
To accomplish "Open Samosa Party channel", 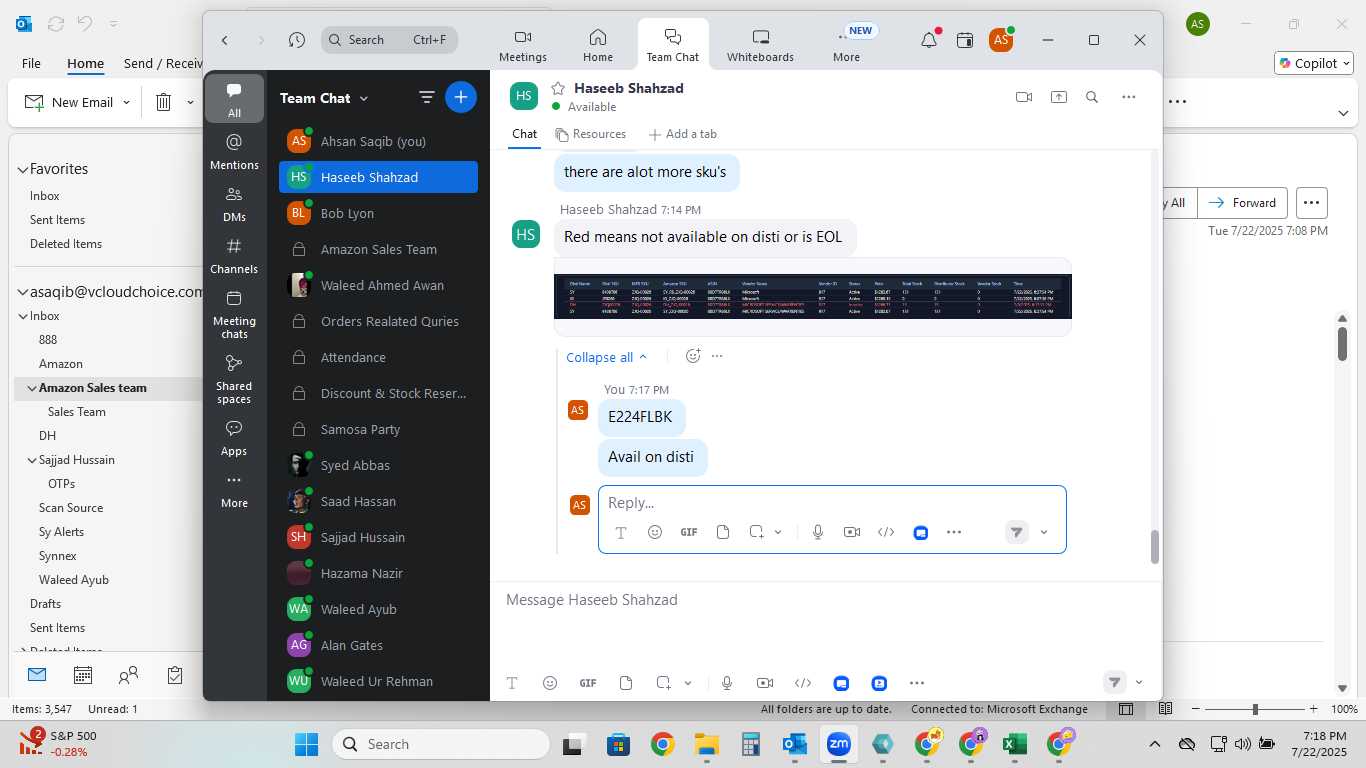I will tap(378, 429).
